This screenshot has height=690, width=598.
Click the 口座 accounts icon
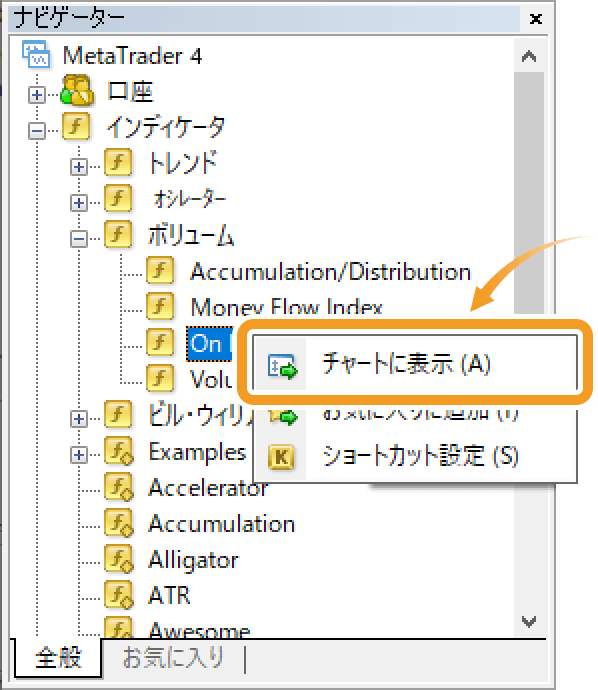pos(77,90)
